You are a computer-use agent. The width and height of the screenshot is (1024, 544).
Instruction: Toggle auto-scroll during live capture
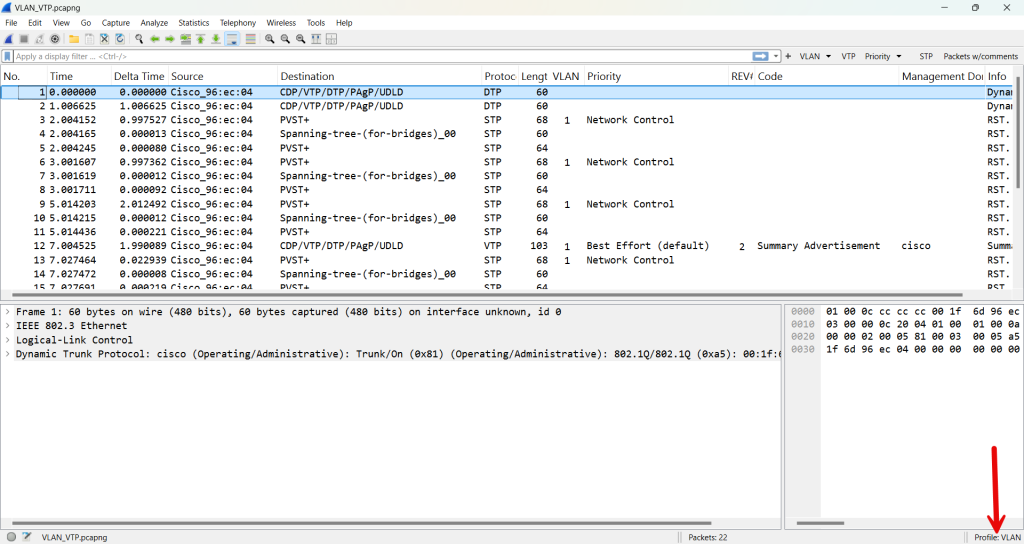232,39
